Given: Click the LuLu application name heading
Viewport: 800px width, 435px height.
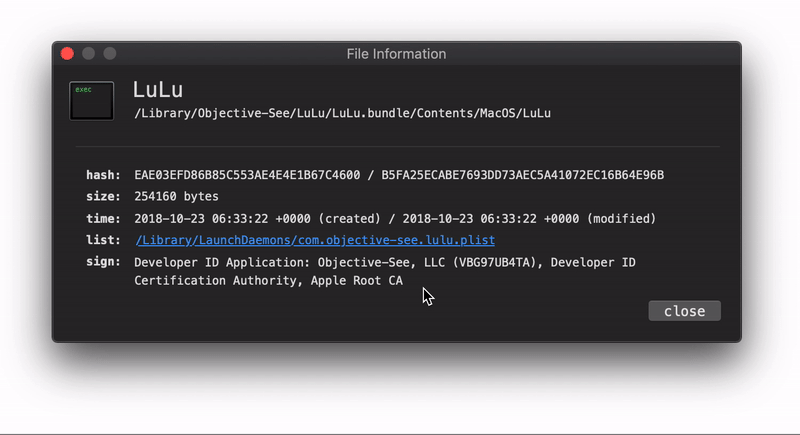Looking at the screenshot, I should point(158,90).
